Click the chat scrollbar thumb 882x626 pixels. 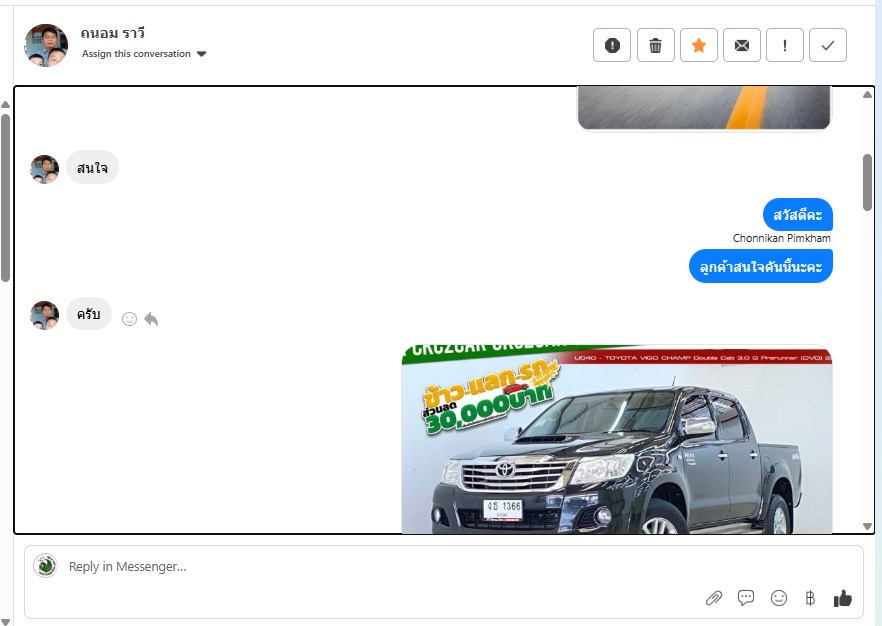coord(867,182)
